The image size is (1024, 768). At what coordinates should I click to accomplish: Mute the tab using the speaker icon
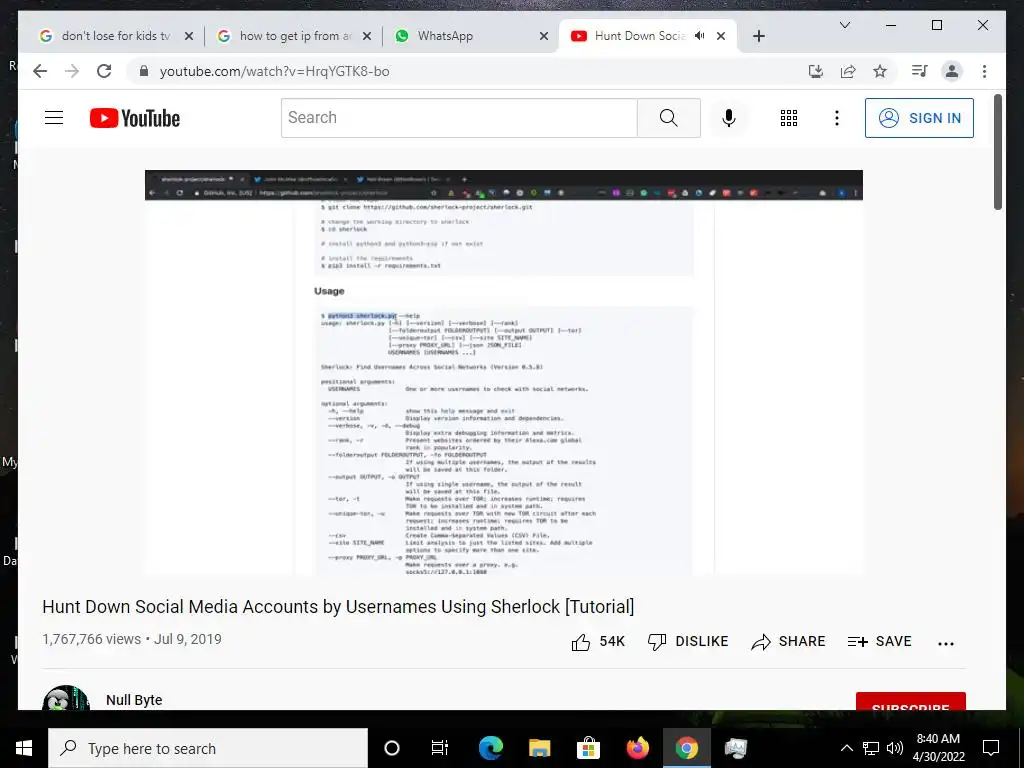[x=699, y=36]
